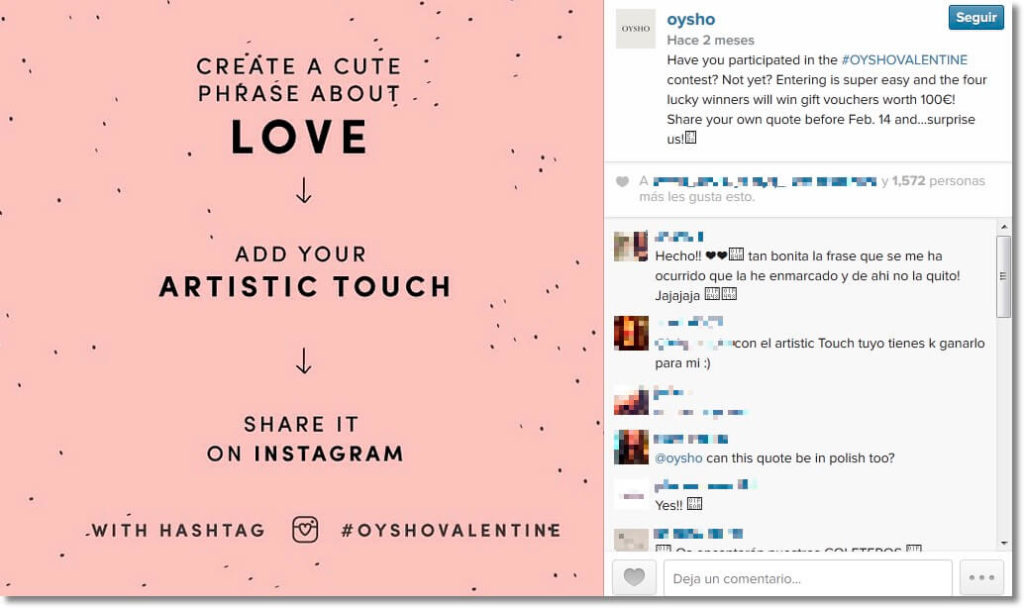Open the oysho profile name link
This screenshot has width=1024, height=608.
(690, 20)
